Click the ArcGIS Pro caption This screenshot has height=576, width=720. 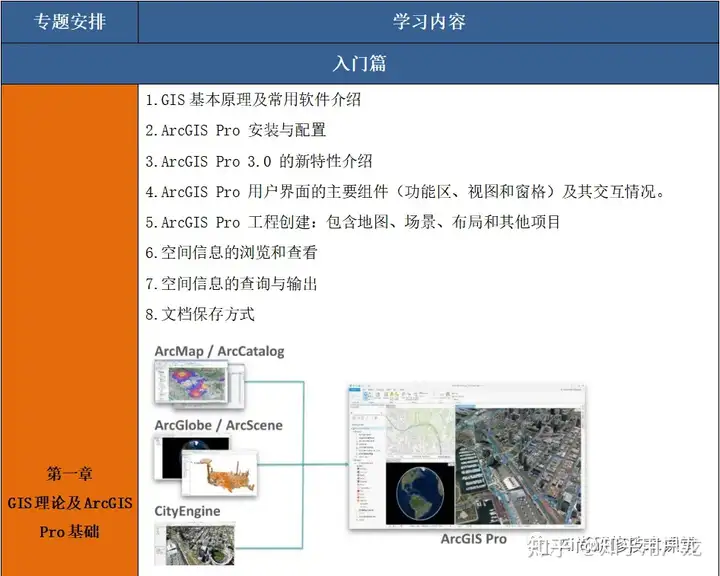(x=473, y=539)
